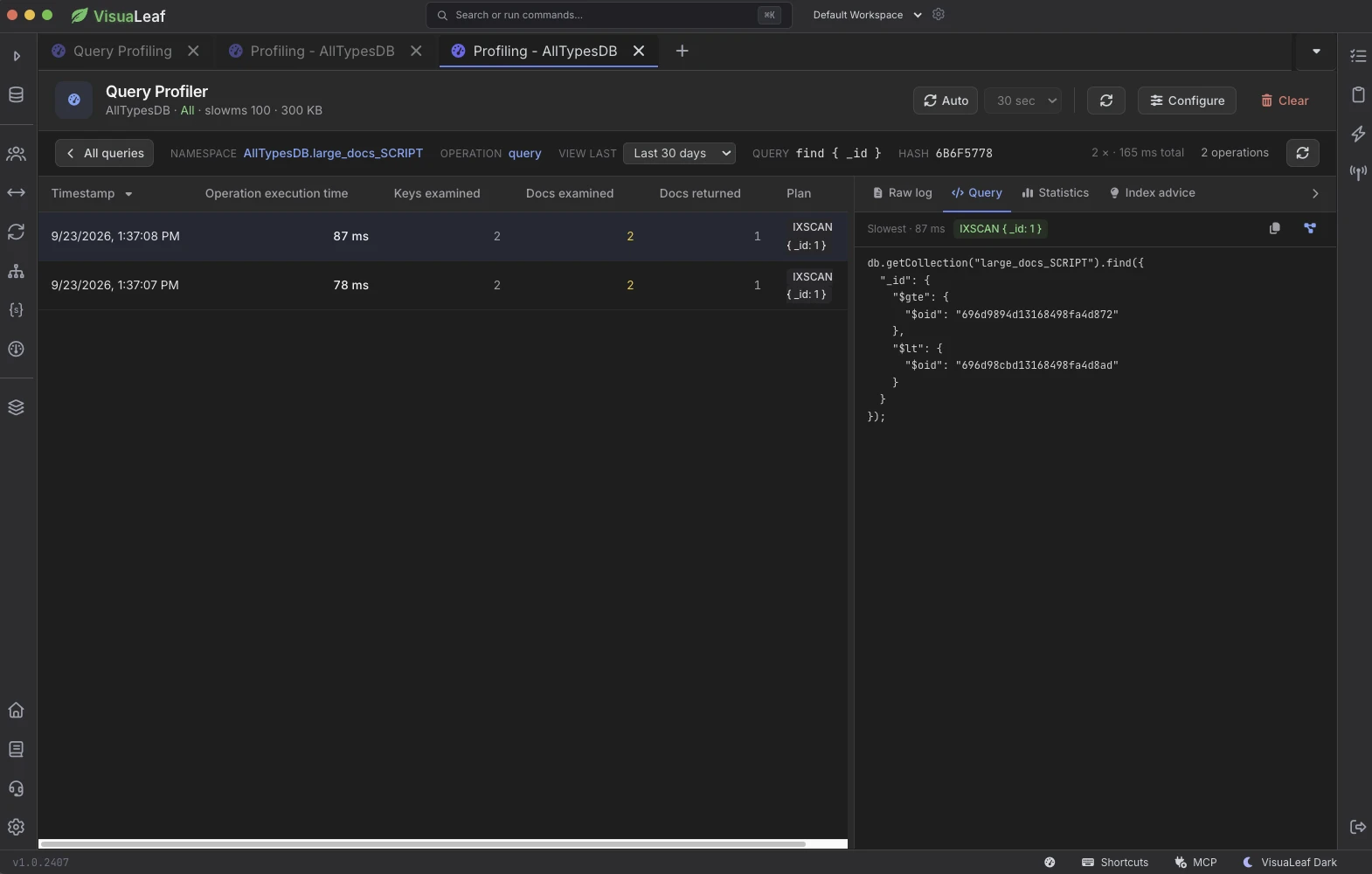The image size is (1372, 874).
Task: Expand the sidebar with the play arrow
Action: [16, 56]
